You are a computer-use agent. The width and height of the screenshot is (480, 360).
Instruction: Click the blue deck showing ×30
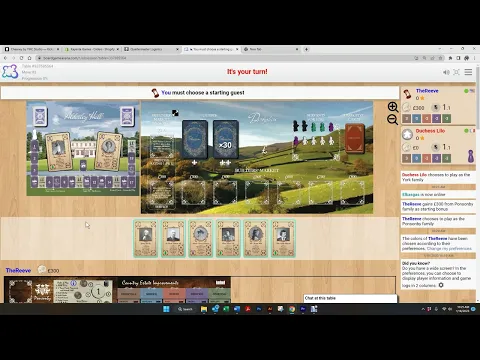(x=225, y=139)
